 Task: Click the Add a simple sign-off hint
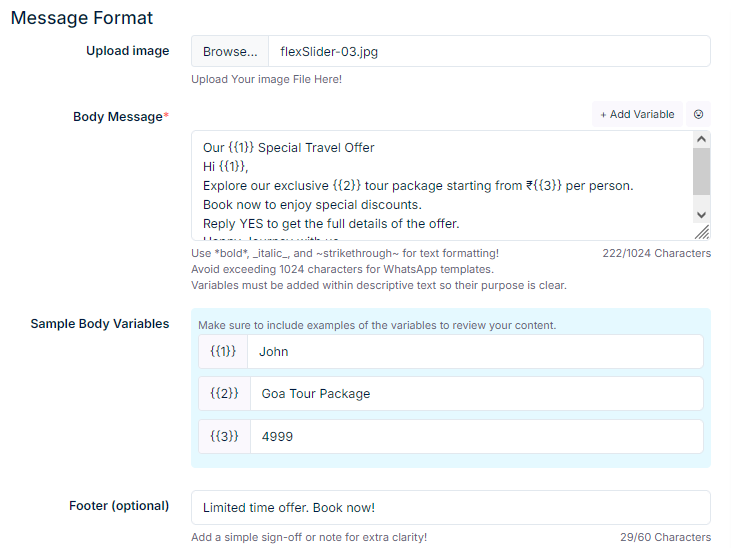[x=309, y=537]
